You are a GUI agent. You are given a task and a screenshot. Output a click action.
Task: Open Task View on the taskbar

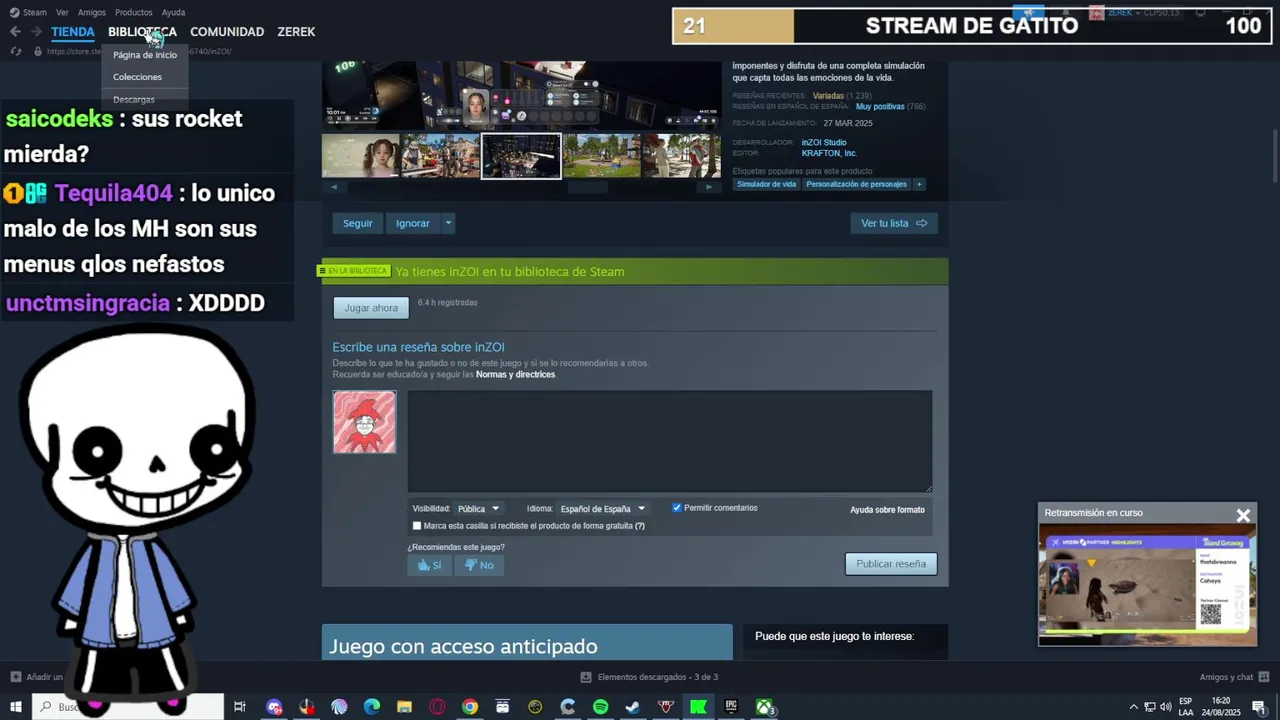coord(240,707)
